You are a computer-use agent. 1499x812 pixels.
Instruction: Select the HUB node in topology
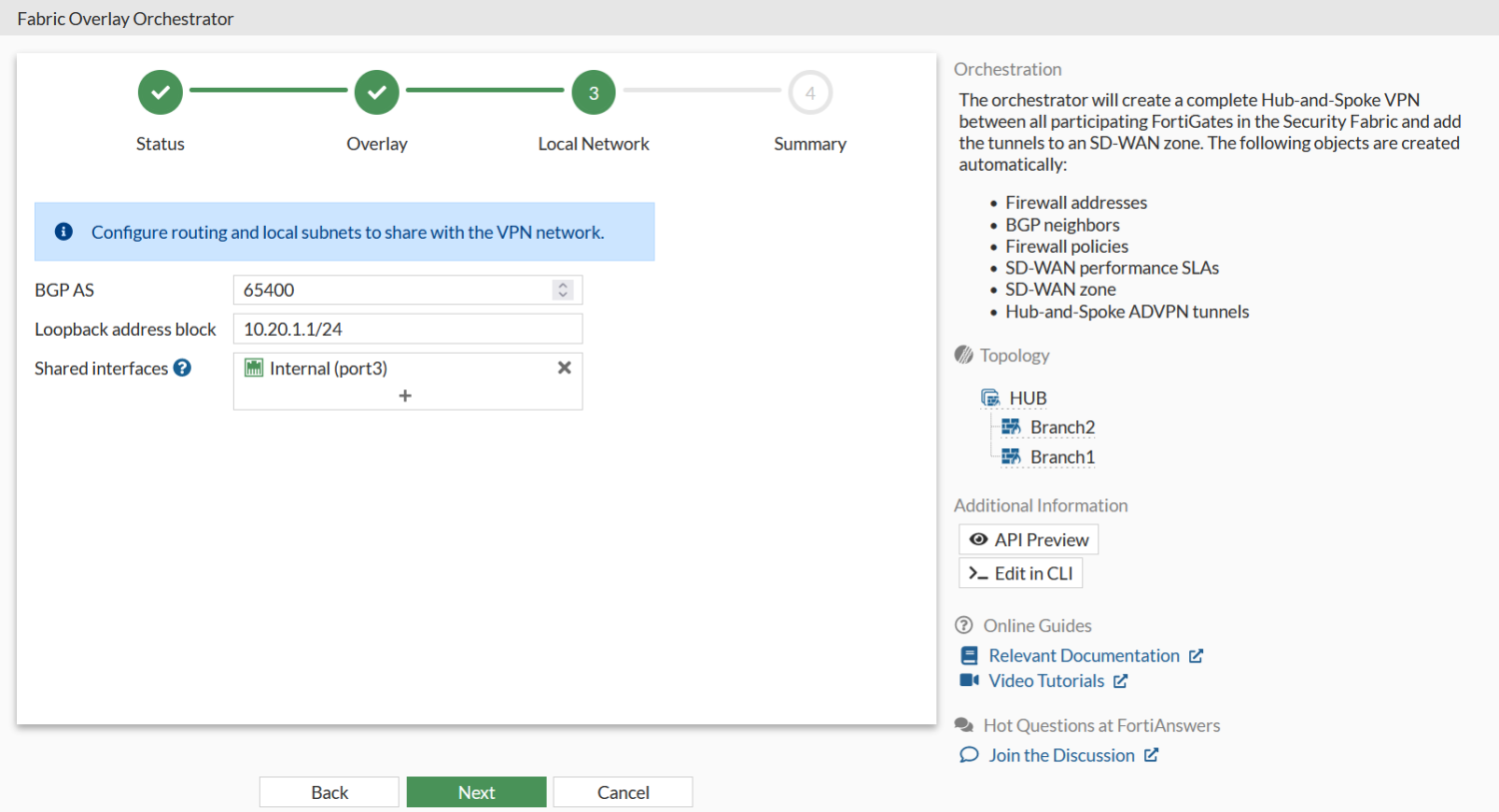1027,399
